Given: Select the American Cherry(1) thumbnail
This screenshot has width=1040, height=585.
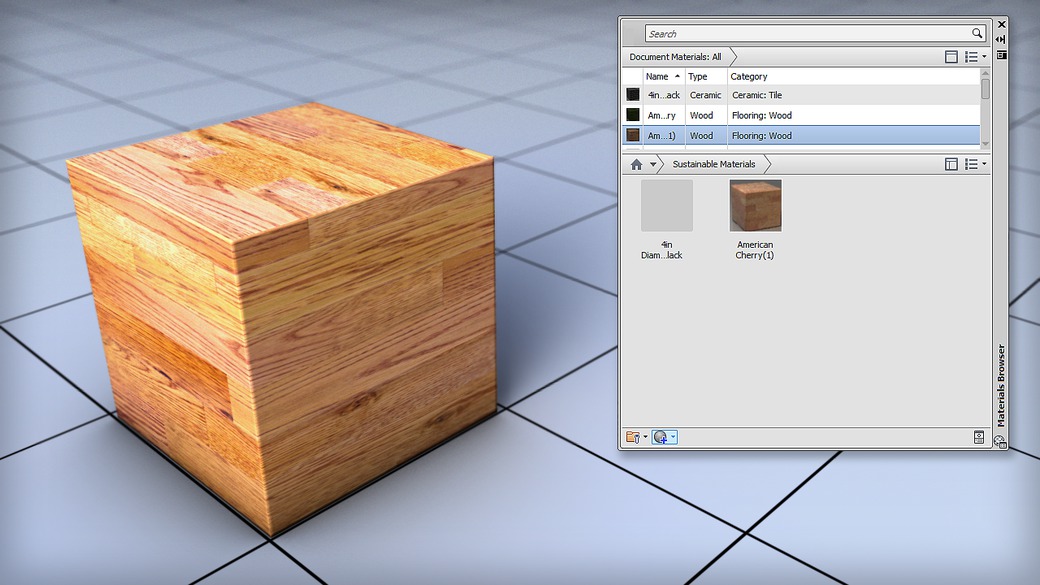Looking at the screenshot, I should pyautogui.click(x=755, y=206).
